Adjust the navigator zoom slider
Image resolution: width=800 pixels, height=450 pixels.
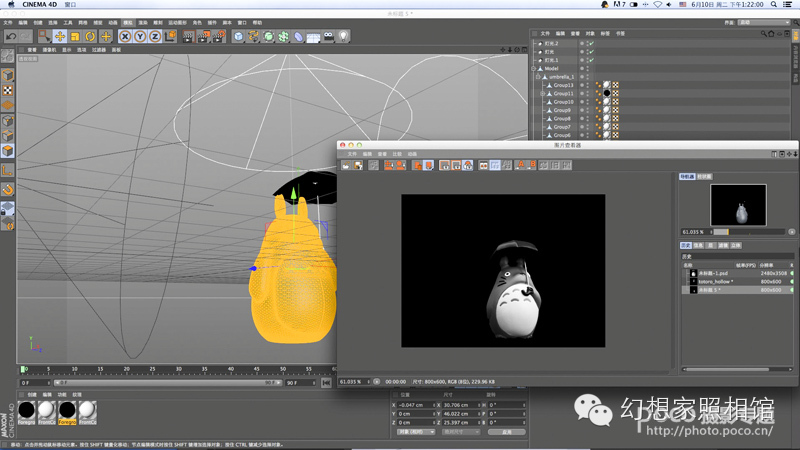pos(748,232)
